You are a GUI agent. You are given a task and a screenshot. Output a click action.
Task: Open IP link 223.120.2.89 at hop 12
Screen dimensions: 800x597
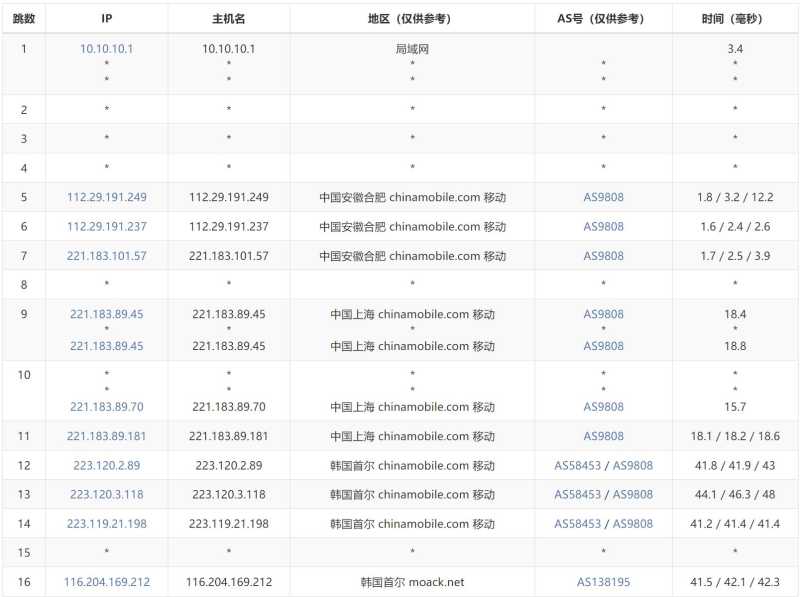(106, 465)
